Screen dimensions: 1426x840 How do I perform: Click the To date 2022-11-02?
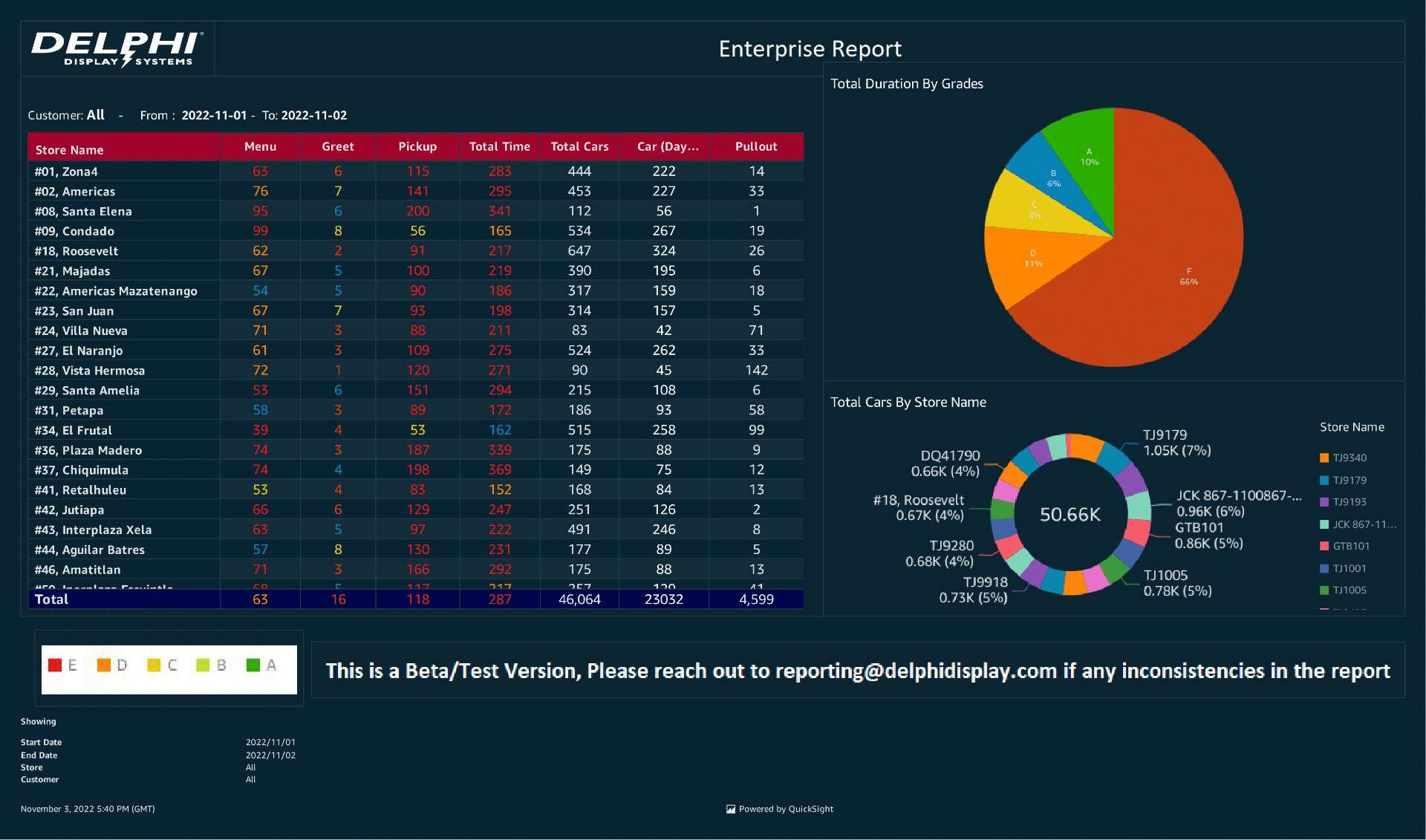(313, 115)
